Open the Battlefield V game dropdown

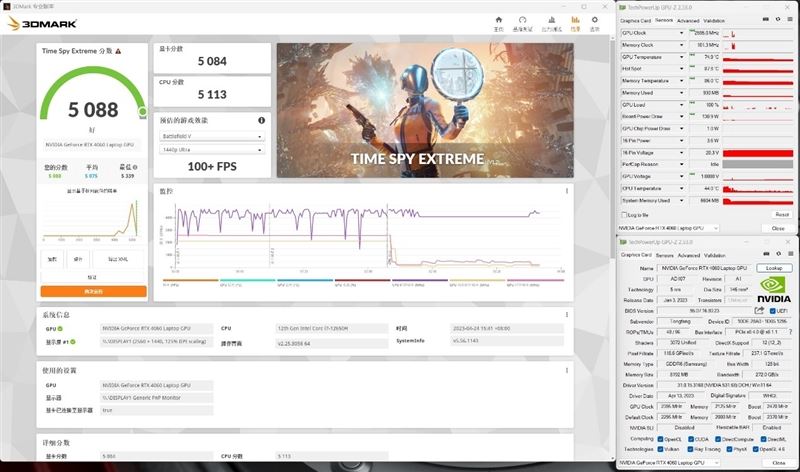coord(212,136)
